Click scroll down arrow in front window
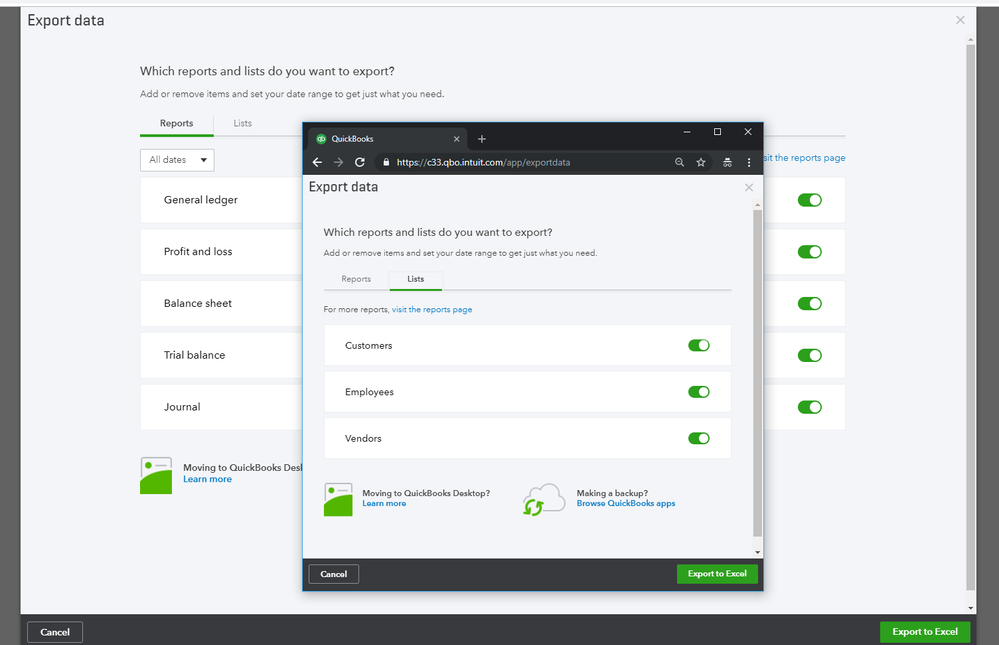This screenshot has width=999, height=645. [x=758, y=553]
